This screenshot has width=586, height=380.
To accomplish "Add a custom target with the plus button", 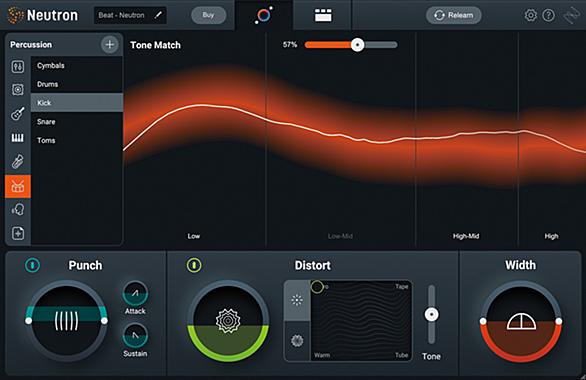I will [110, 44].
